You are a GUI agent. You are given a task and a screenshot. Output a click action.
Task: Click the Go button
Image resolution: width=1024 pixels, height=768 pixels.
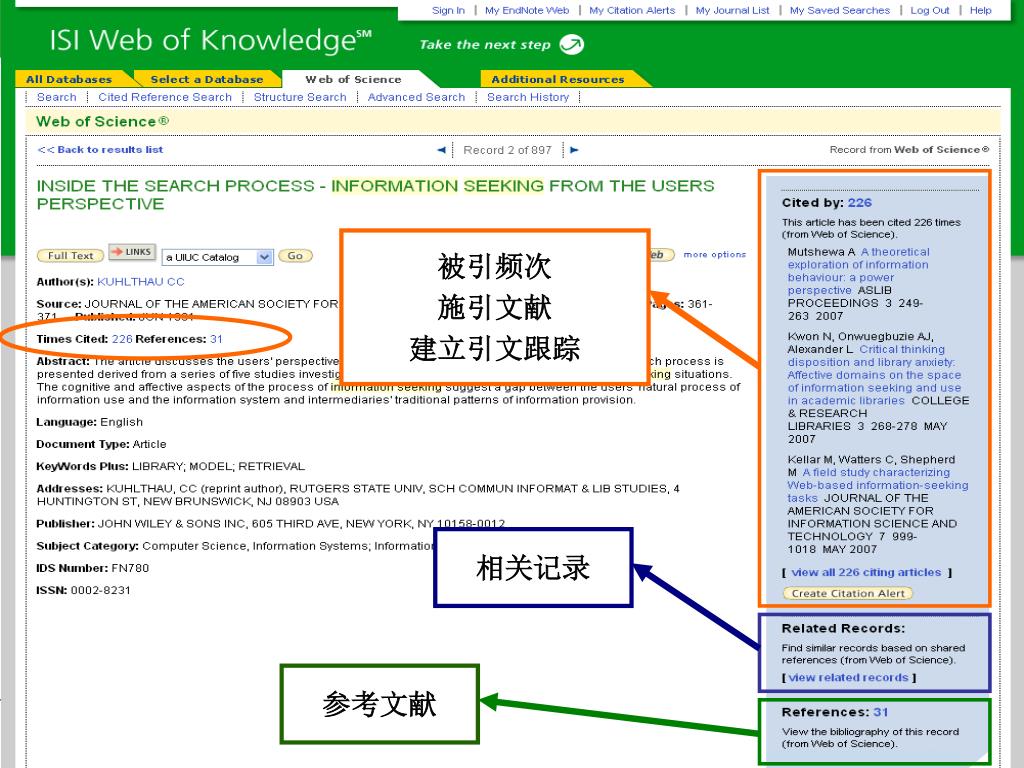[x=295, y=256]
